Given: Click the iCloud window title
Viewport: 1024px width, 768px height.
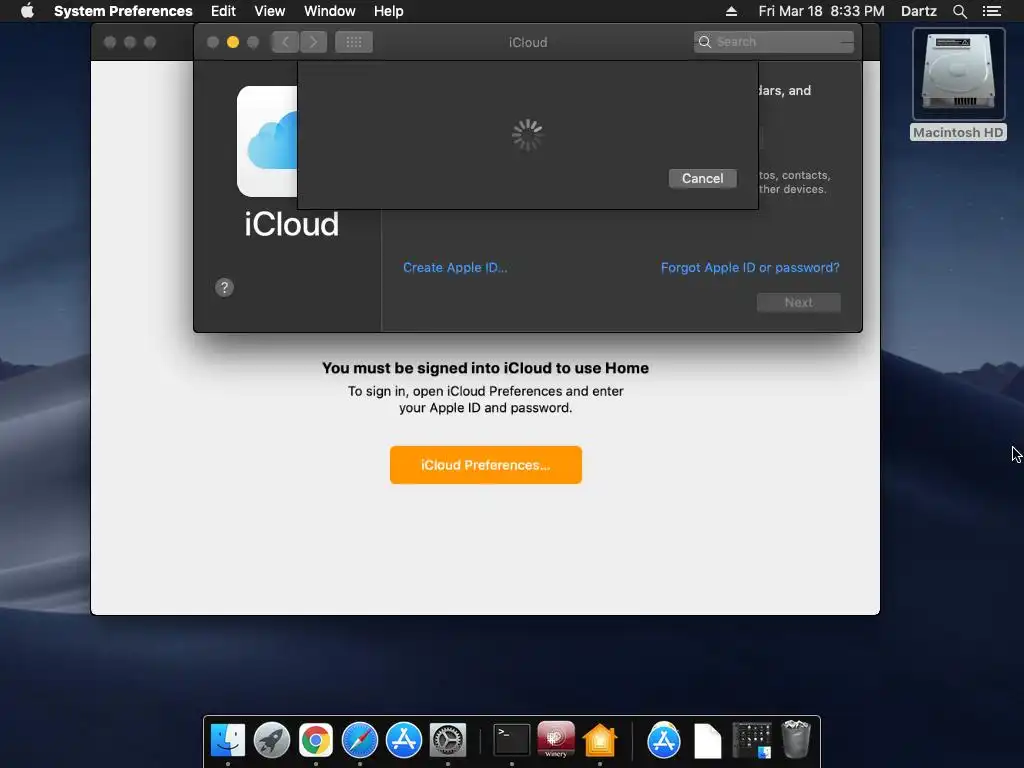Looking at the screenshot, I should 528,42.
